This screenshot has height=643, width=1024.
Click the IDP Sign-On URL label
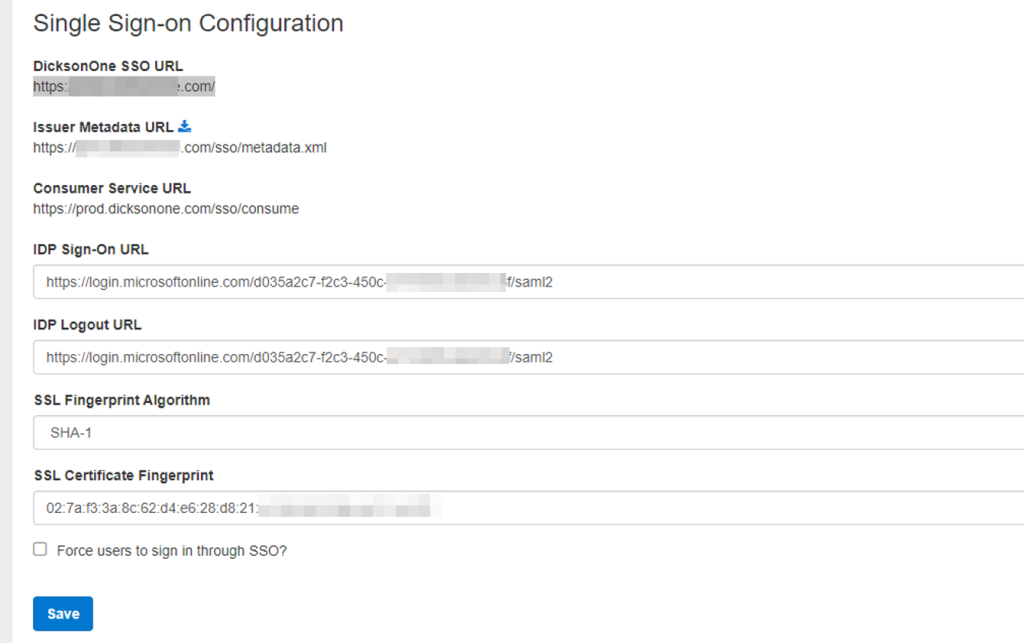(x=91, y=249)
